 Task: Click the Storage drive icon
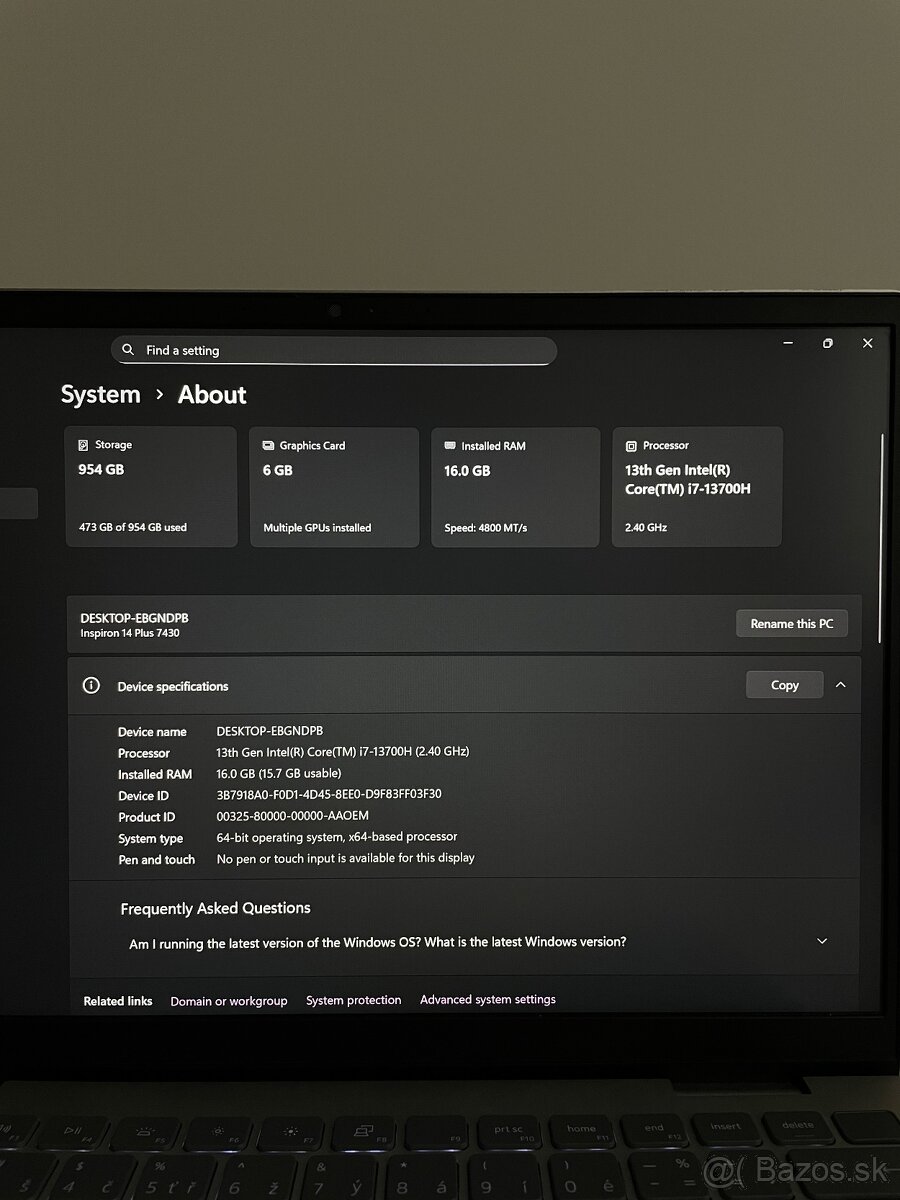point(83,445)
